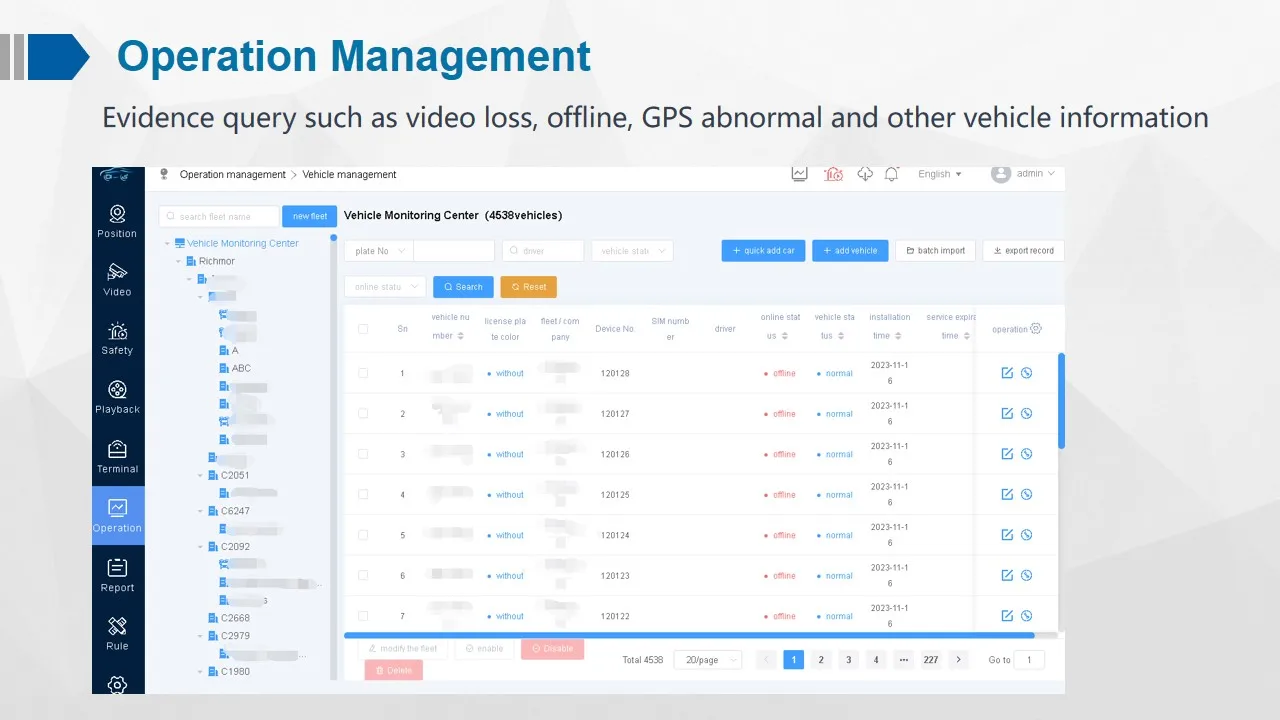Edit the vehicle with device 120125

click(1007, 494)
